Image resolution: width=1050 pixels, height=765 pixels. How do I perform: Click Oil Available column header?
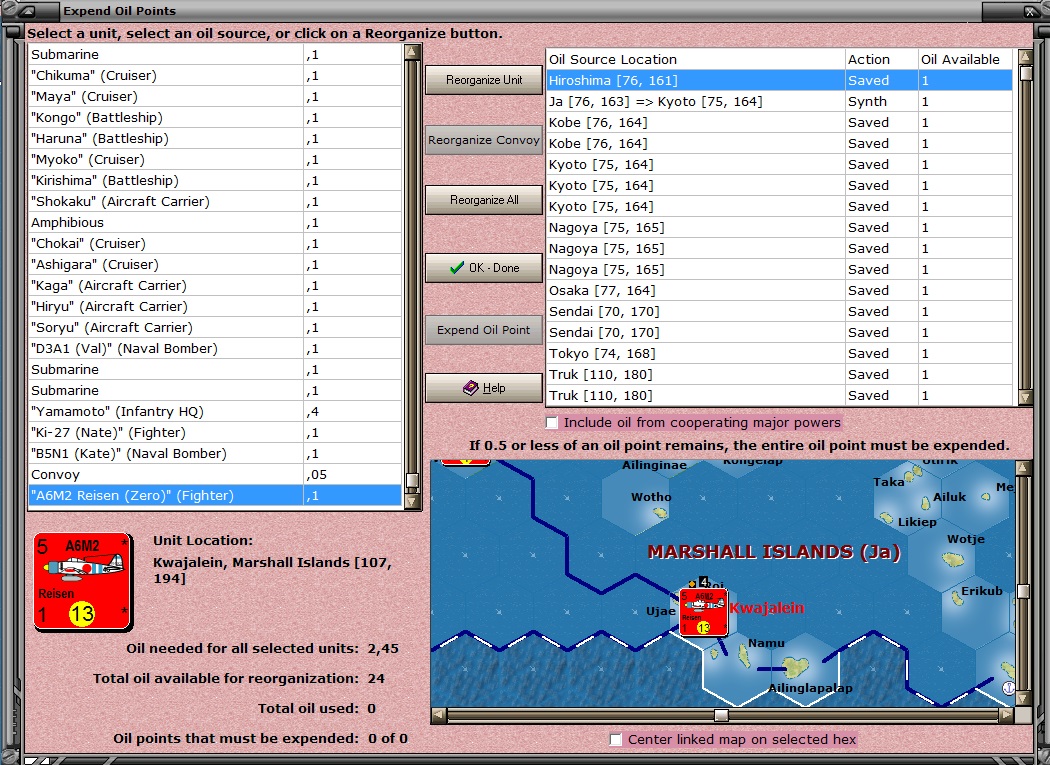point(965,59)
